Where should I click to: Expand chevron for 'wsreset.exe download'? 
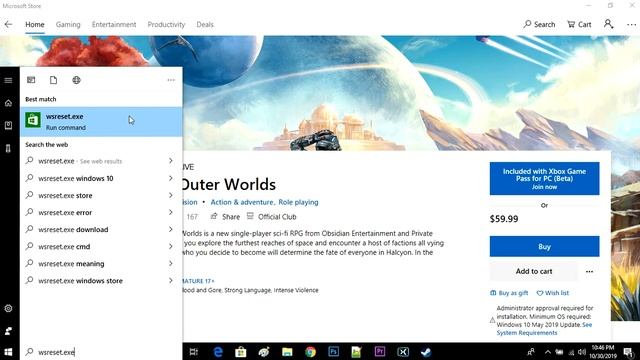[x=171, y=229]
